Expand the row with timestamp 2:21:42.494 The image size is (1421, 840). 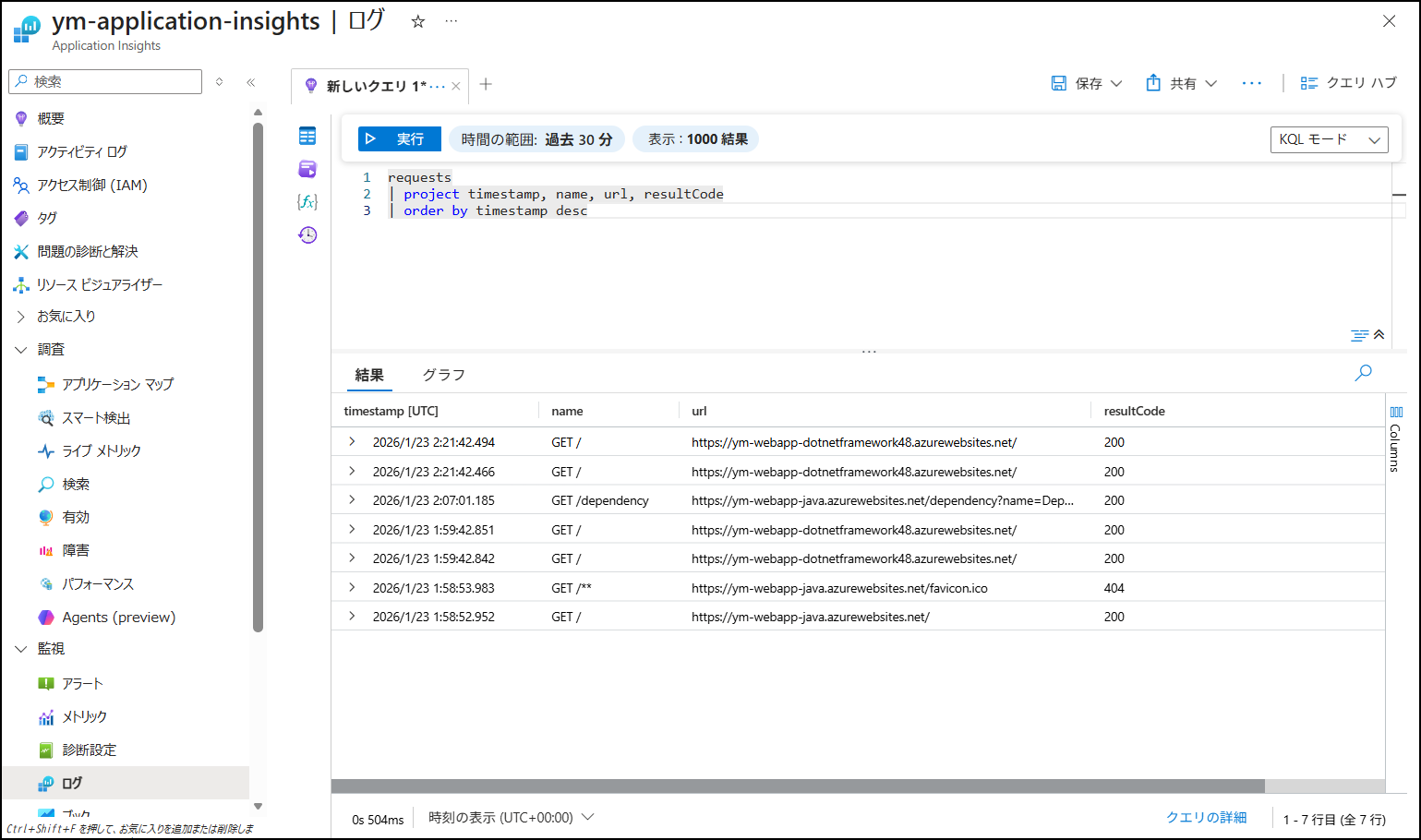352,442
